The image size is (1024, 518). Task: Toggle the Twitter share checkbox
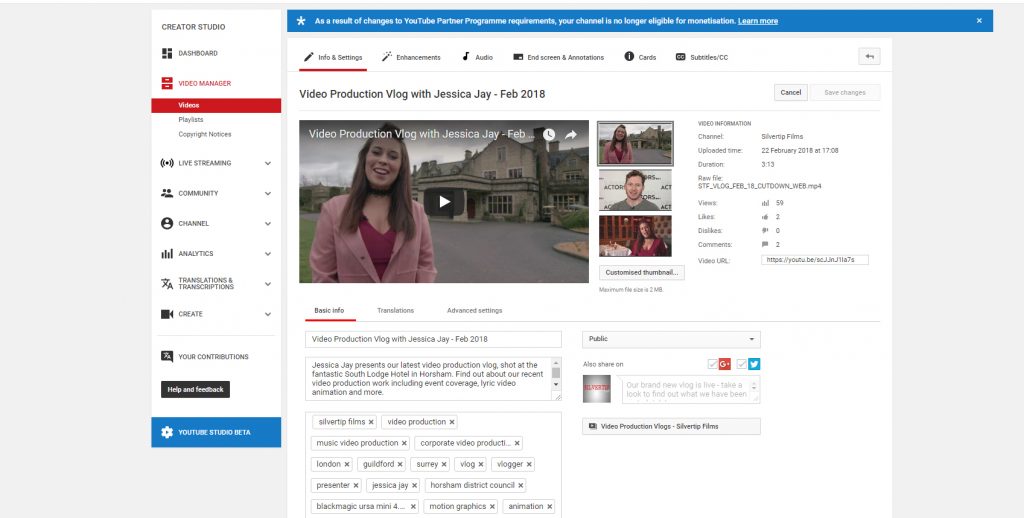(741, 364)
